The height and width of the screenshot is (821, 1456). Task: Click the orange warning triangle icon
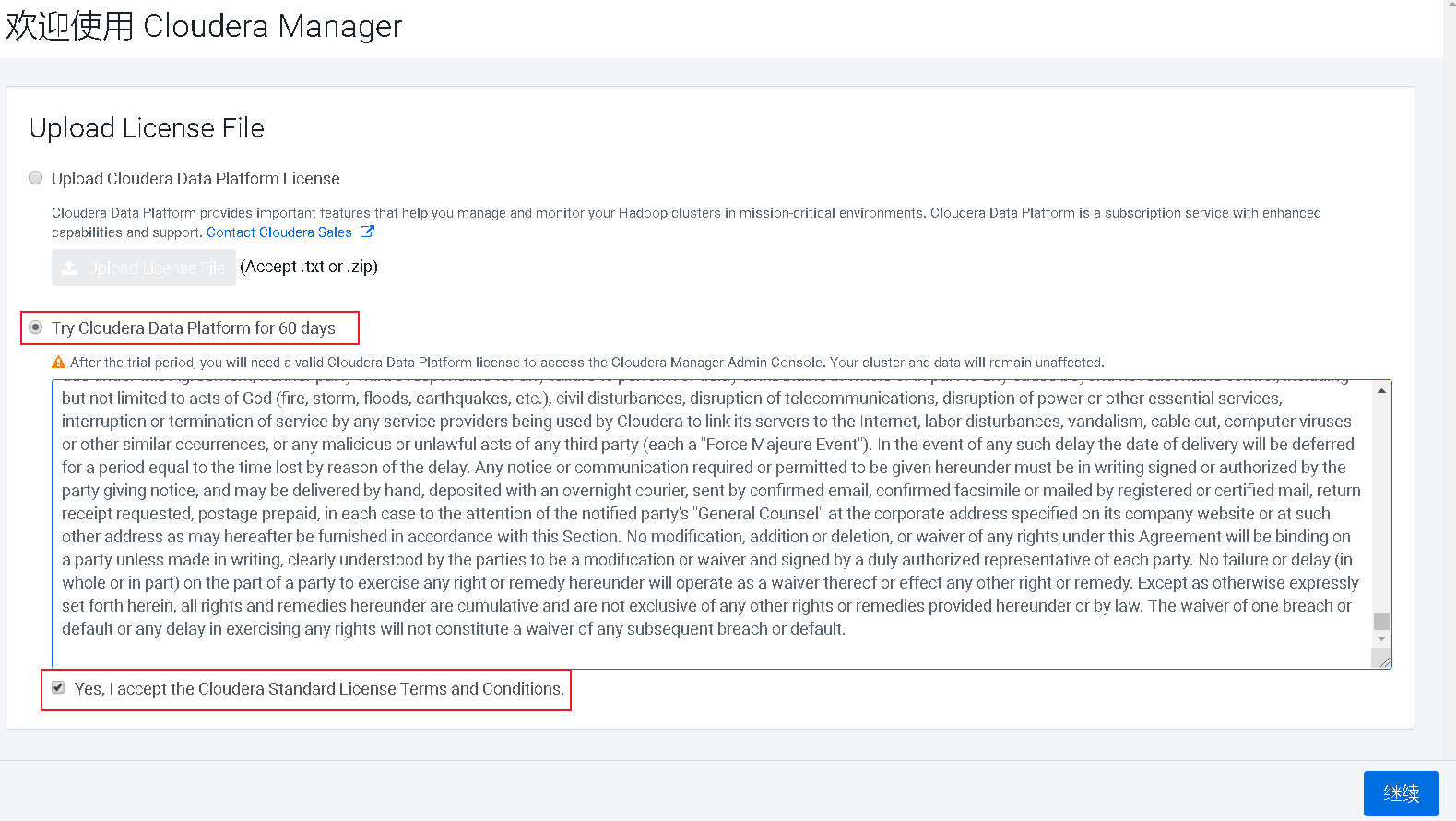59,363
